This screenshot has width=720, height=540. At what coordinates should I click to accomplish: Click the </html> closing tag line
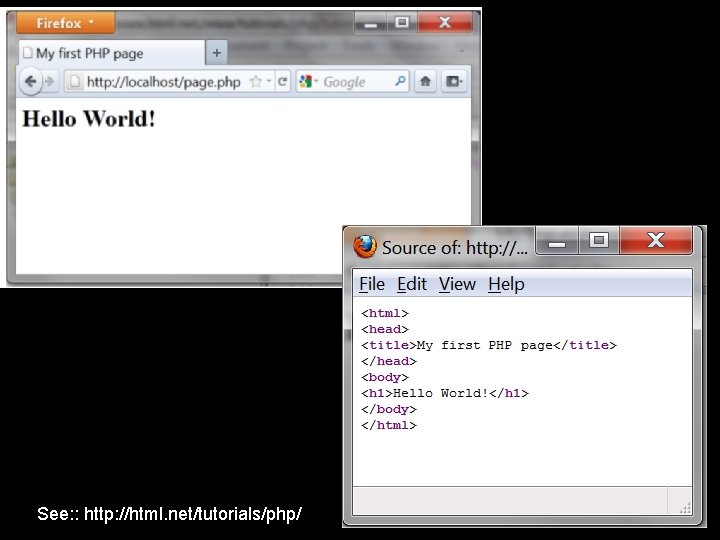pyautogui.click(x=389, y=425)
